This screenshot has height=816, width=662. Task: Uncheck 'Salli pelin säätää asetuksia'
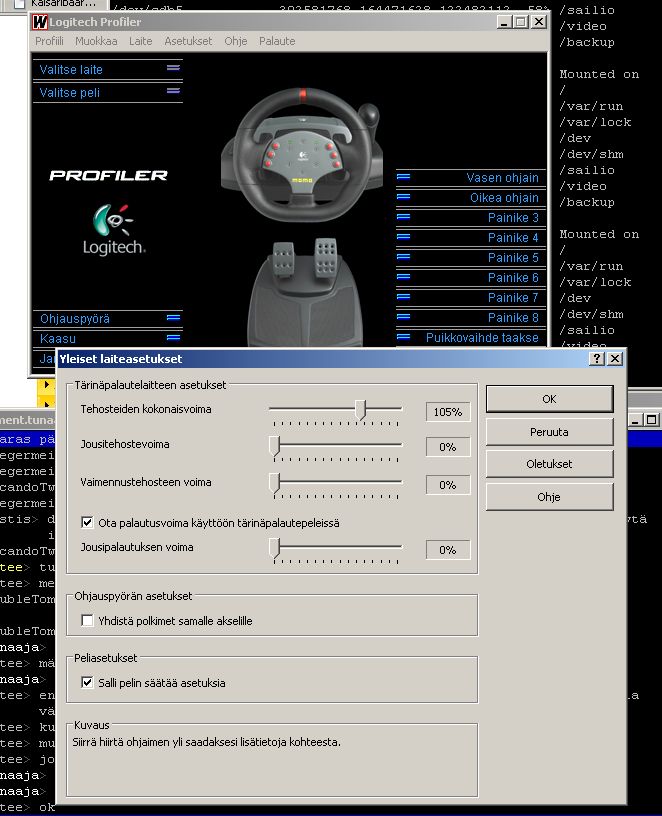87,683
